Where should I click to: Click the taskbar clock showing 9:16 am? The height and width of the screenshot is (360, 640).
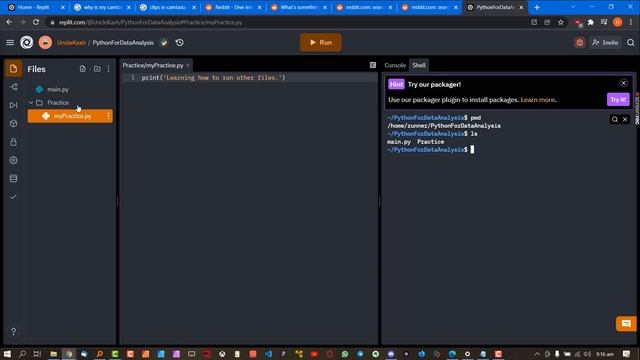pos(604,354)
